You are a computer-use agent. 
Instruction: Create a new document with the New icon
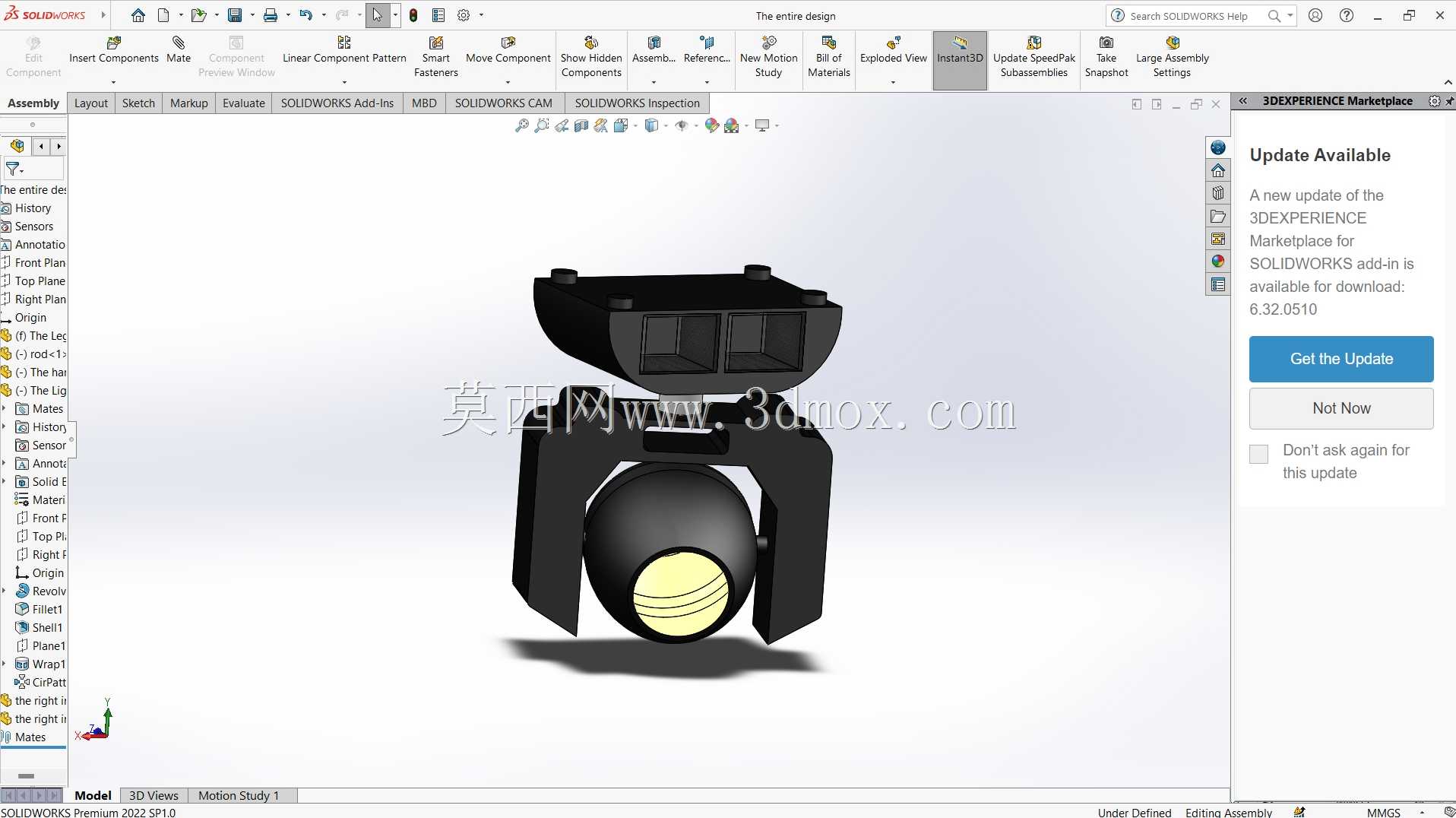point(163,15)
